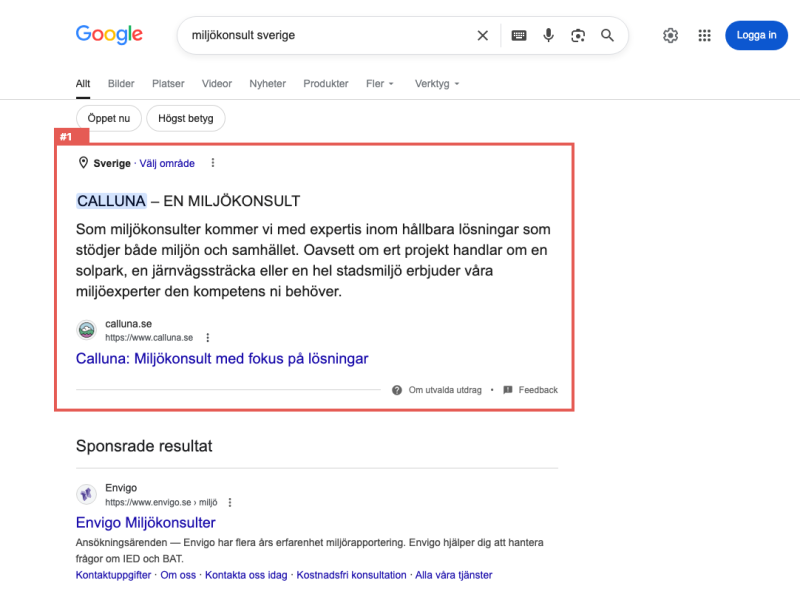Open options menu beside Envigo URL
Viewport: 800px width, 600px height.
pyautogui.click(x=230, y=503)
